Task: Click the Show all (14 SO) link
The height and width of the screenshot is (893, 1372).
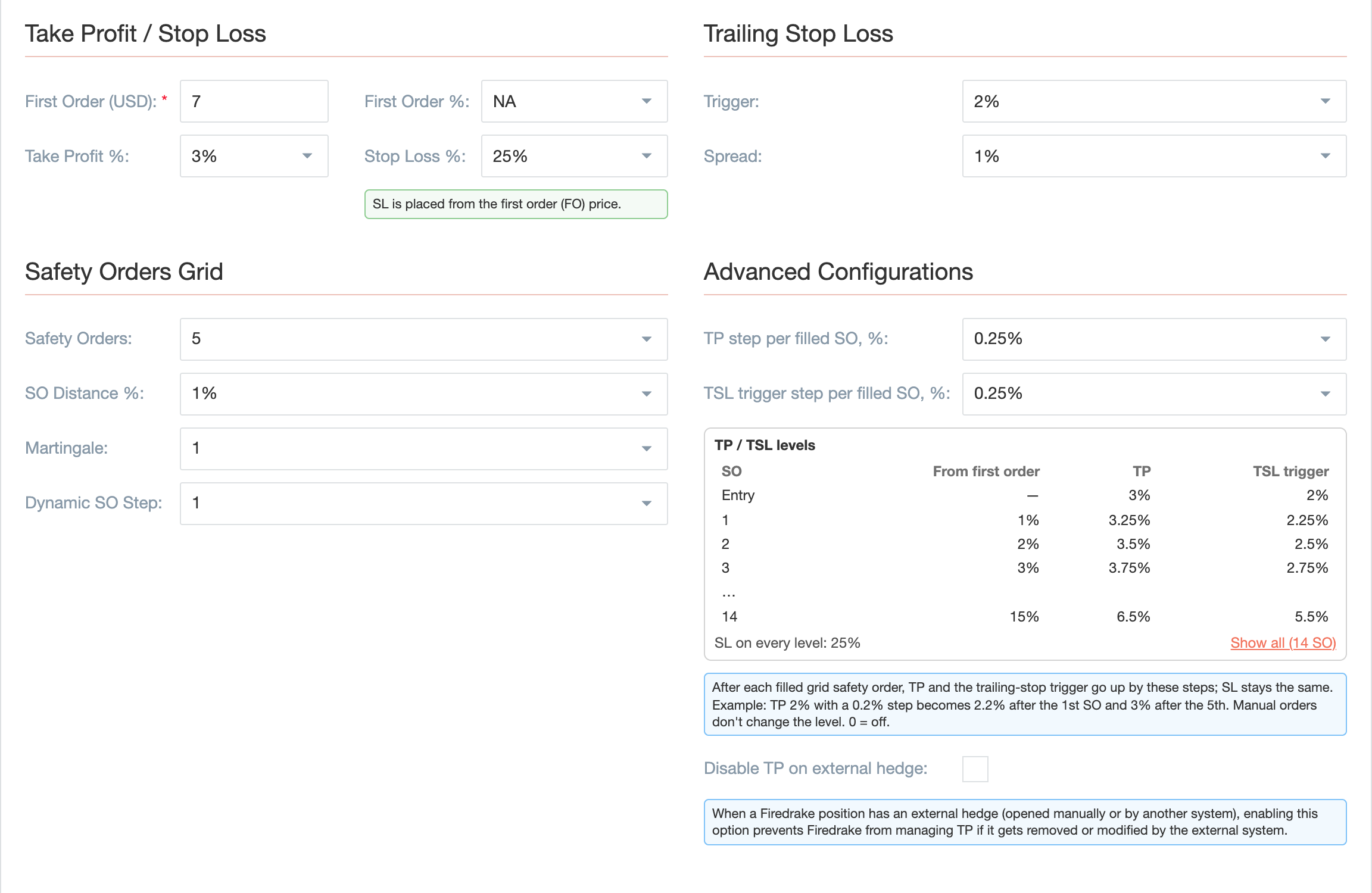Action: pyautogui.click(x=1283, y=643)
